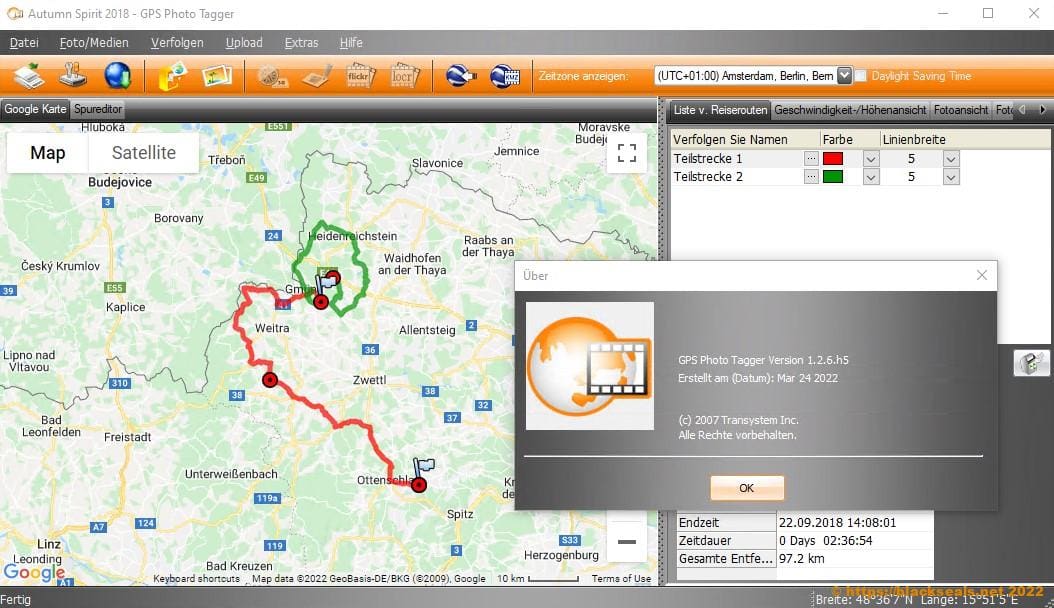
Task: Click ellipsis button next to Teilstrecke 1
Action: (x=810, y=159)
